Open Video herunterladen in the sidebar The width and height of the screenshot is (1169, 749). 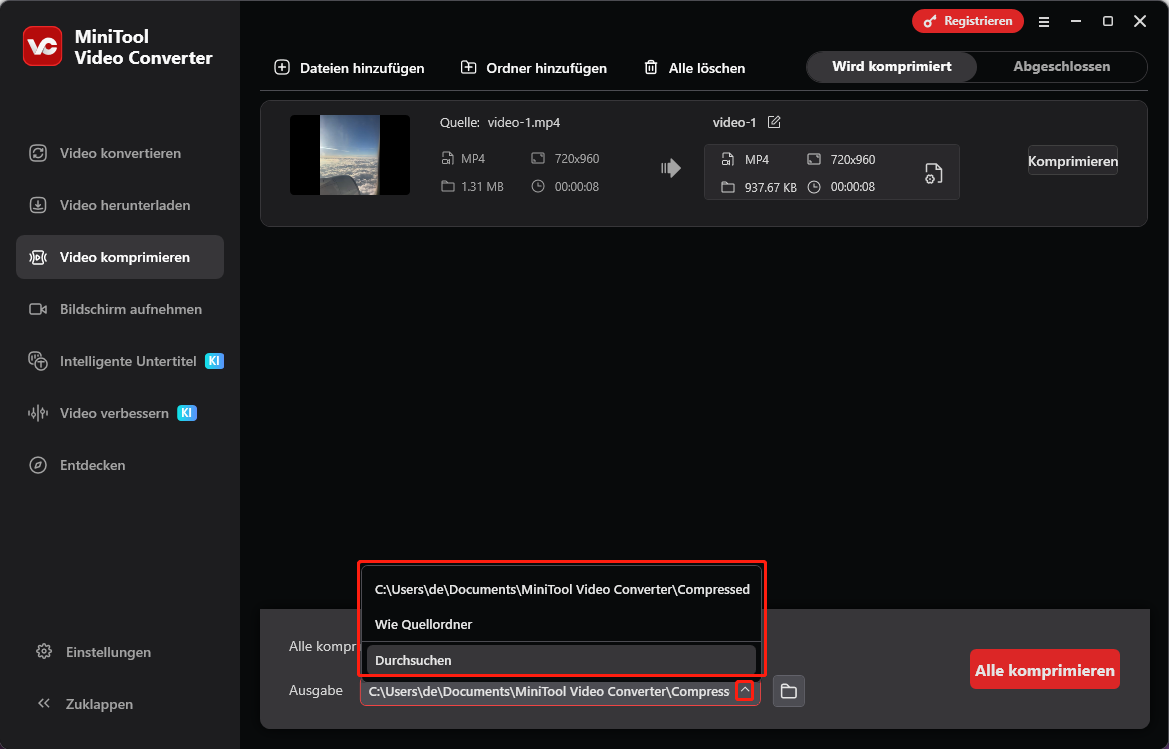click(x=119, y=205)
